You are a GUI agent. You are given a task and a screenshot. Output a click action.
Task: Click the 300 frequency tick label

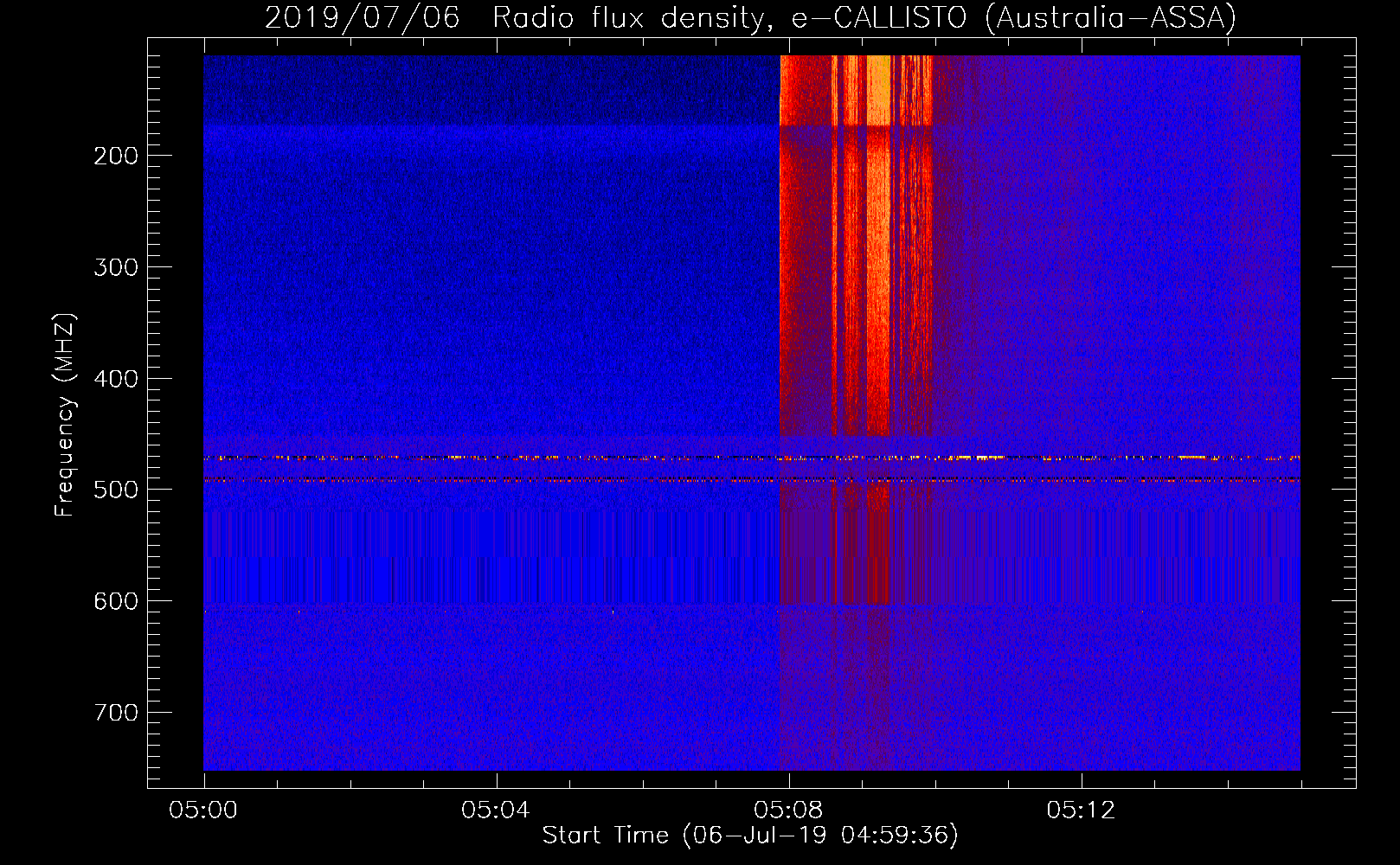pyautogui.click(x=116, y=267)
